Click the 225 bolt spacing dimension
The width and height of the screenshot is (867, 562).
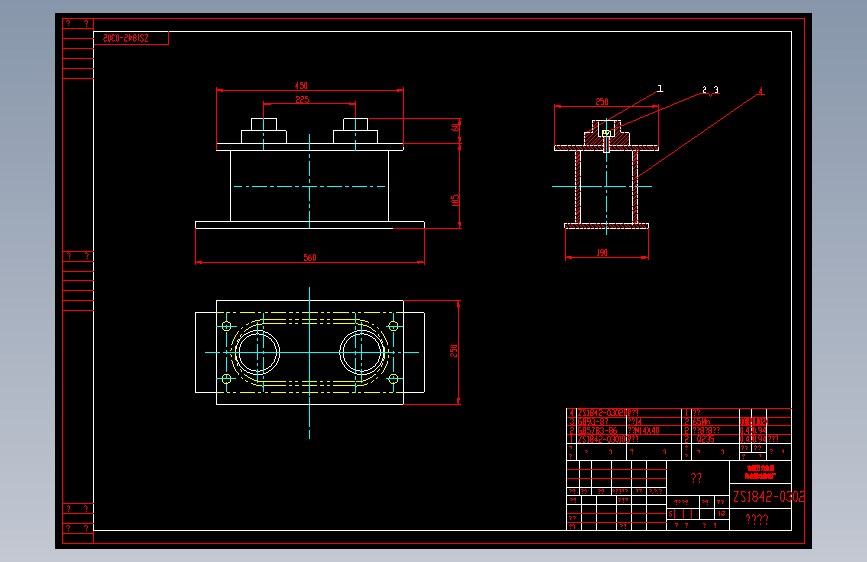(302, 100)
